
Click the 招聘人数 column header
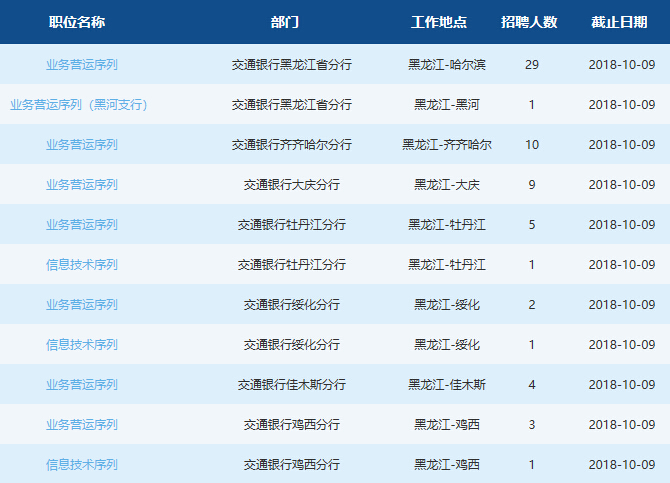coord(529,22)
